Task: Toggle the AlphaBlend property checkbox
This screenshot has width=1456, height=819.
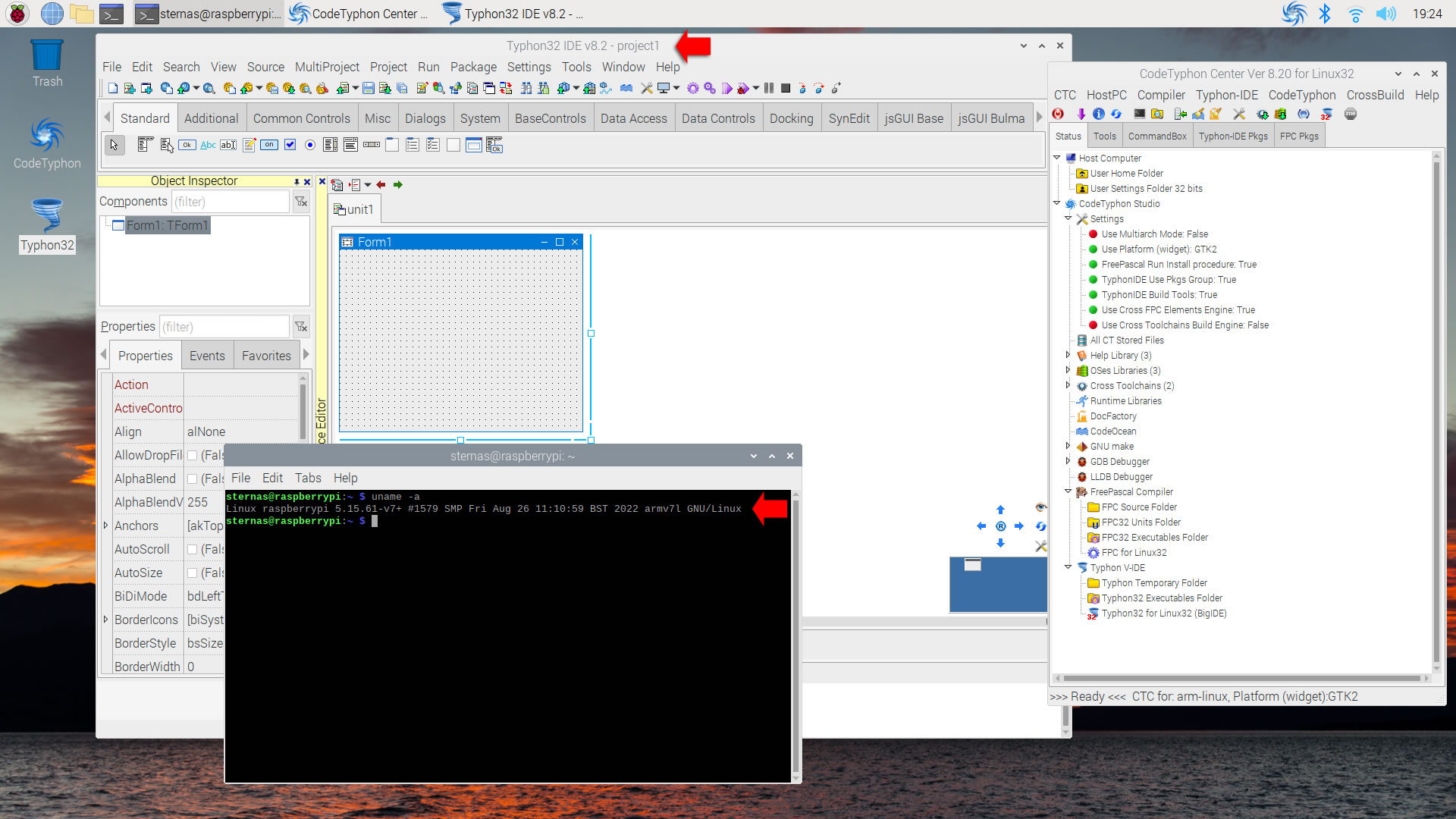Action: 193,479
